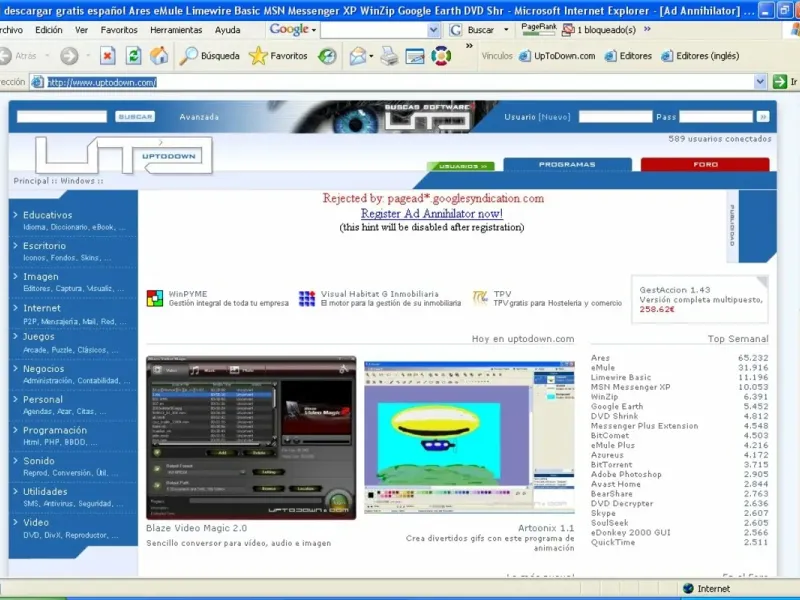This screenshot has width=800, height=600.
Task: Open the Utilidades category
Action: (x=45, y=492)
